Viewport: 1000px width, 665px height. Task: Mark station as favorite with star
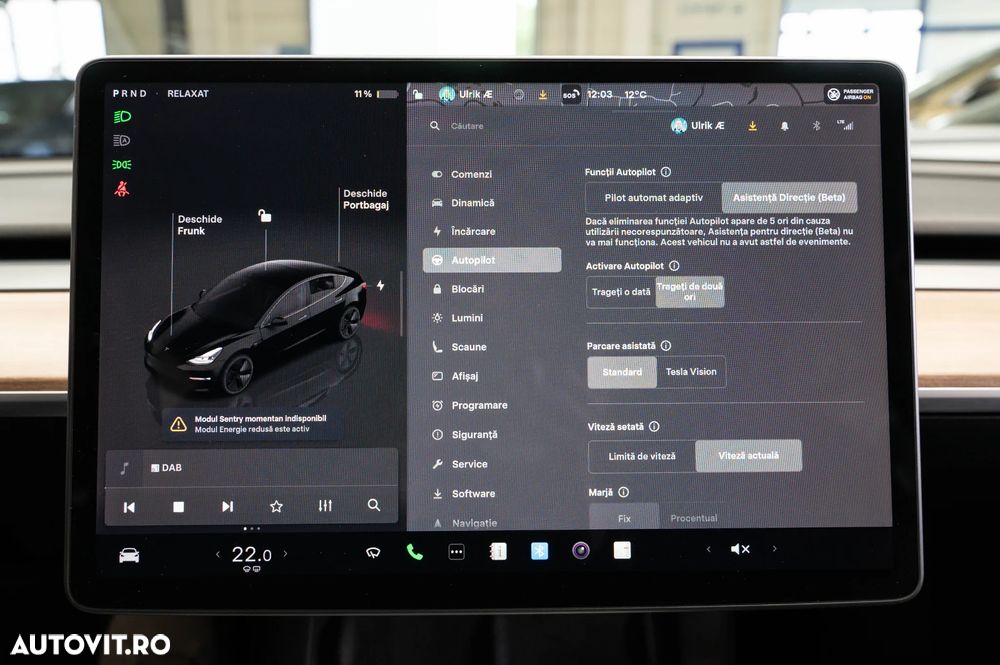(x=276, y=506)
